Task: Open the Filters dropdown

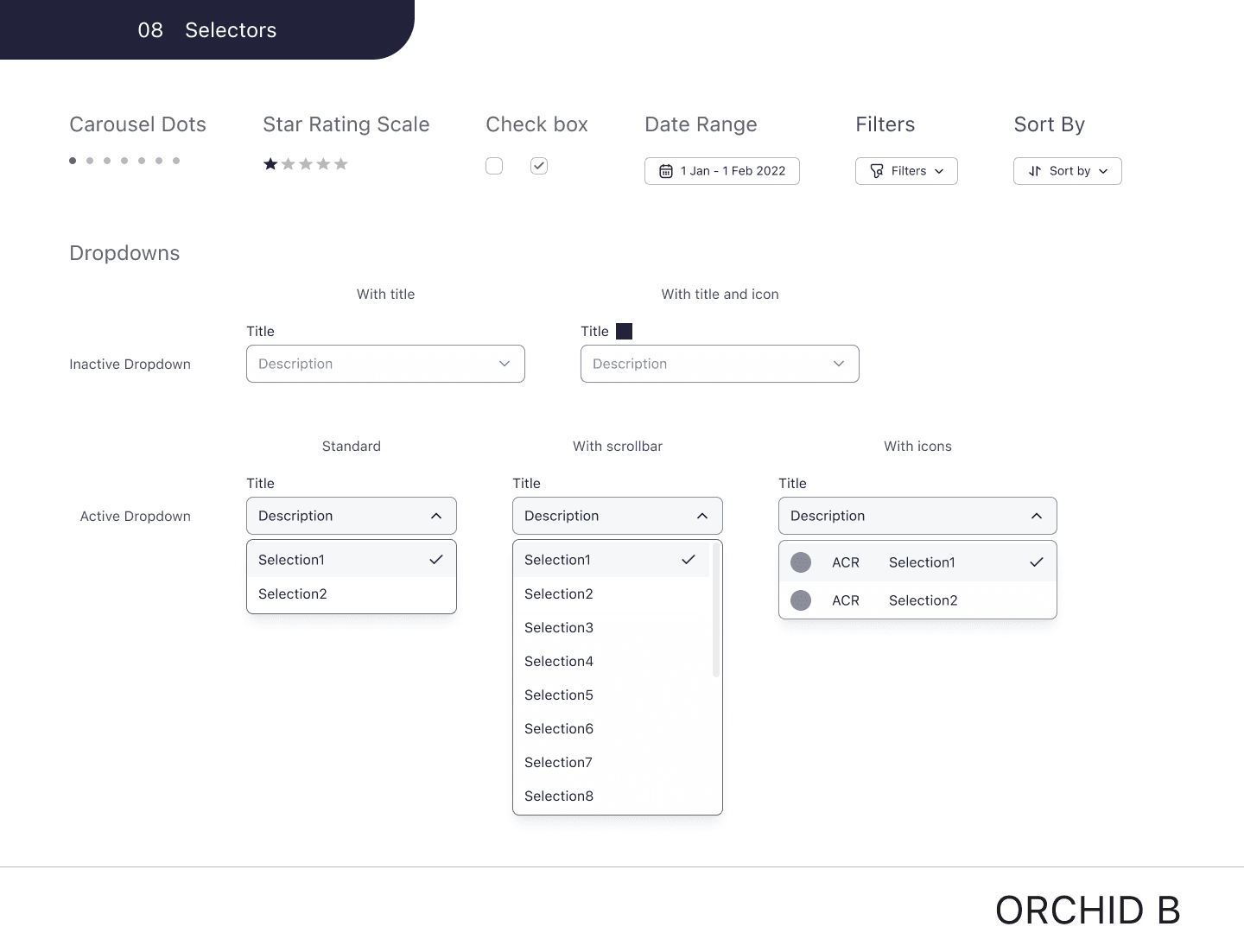Action: pyautogui.click(x=906, y=171)
